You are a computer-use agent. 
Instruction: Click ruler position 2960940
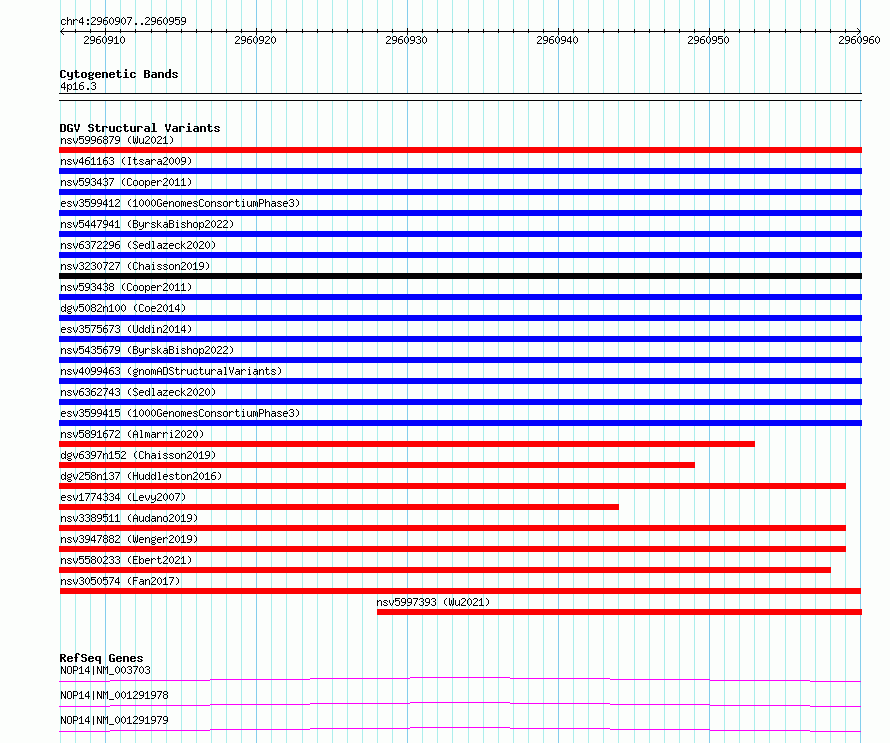tap(557, 40)
